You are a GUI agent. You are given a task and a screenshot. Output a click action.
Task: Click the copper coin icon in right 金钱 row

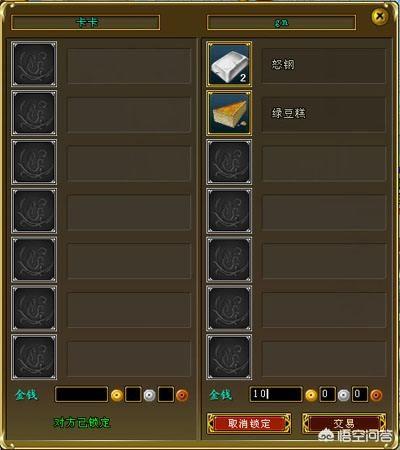(x=376, y=395)
